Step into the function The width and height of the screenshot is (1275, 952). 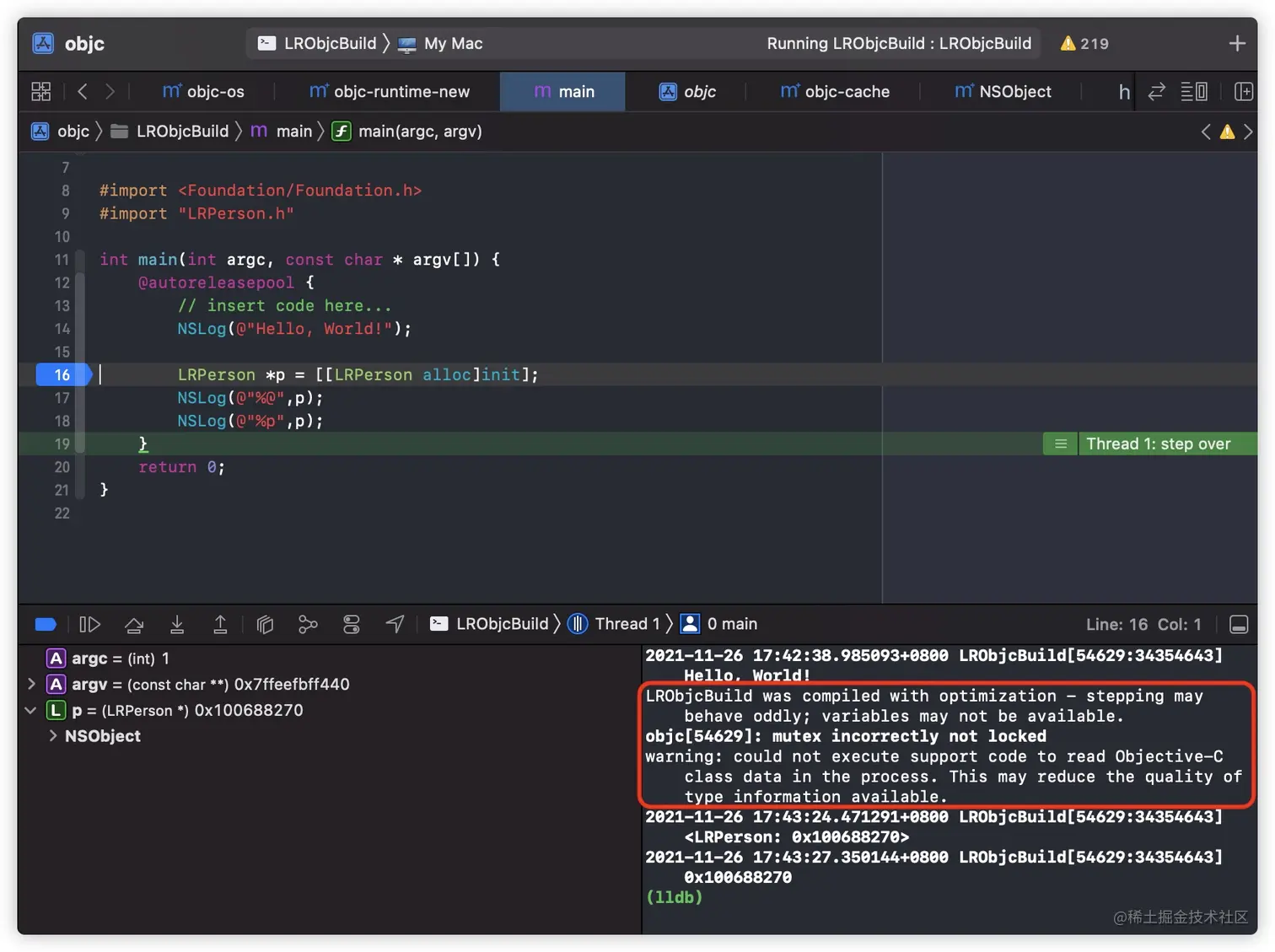pyautogui.click(x=177, y=624)
